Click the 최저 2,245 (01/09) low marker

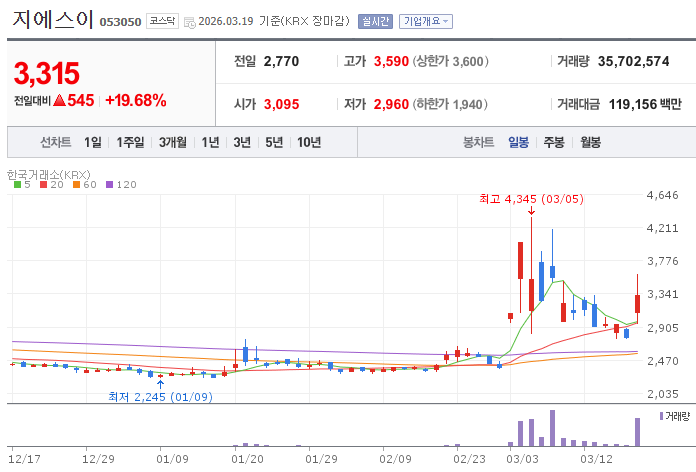161,397
